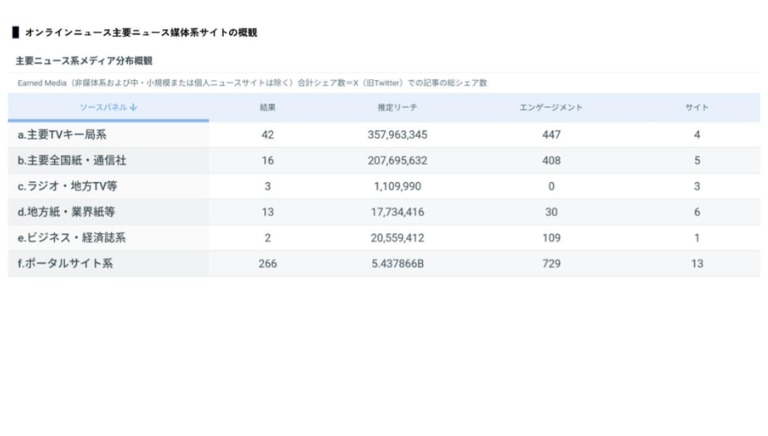
Task: Open the b.主要全国紙・通信社 row
Action: click(x=72, y=160)
